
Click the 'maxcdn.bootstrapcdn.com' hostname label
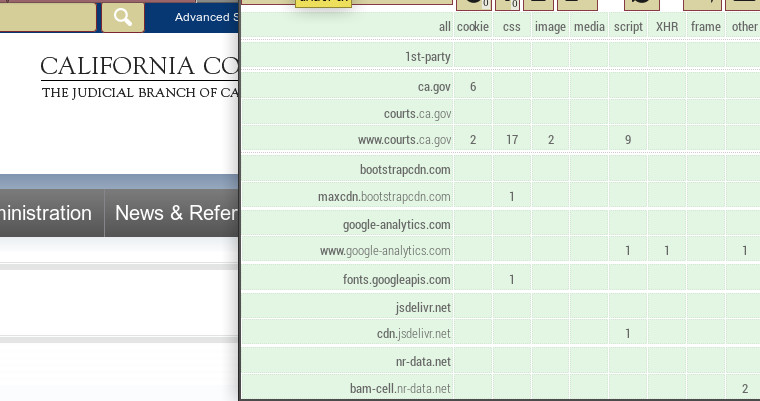pos(347,196)
